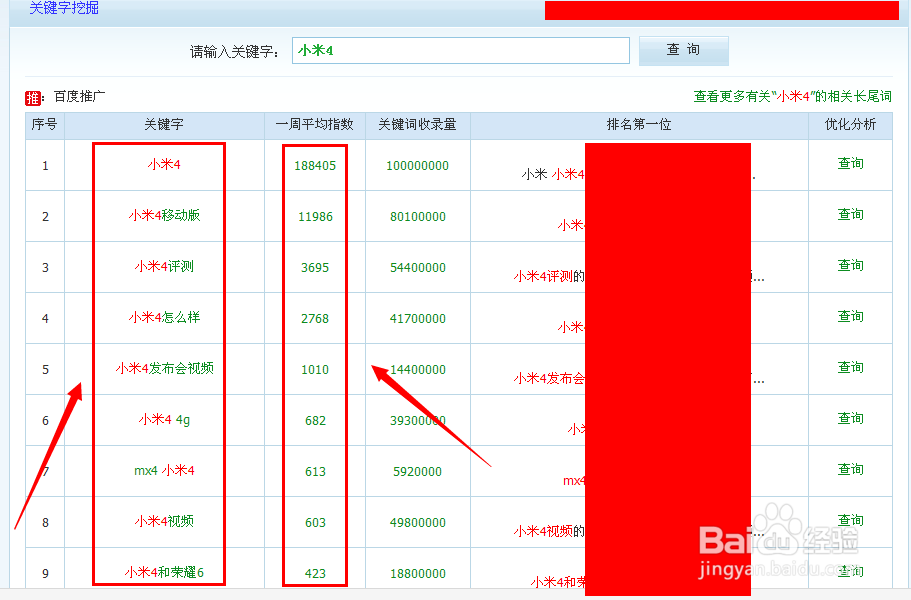This screenshot has height=600, width=911.
Task: Open keyword 小米4 in row 1
Action: pos(164,165)
